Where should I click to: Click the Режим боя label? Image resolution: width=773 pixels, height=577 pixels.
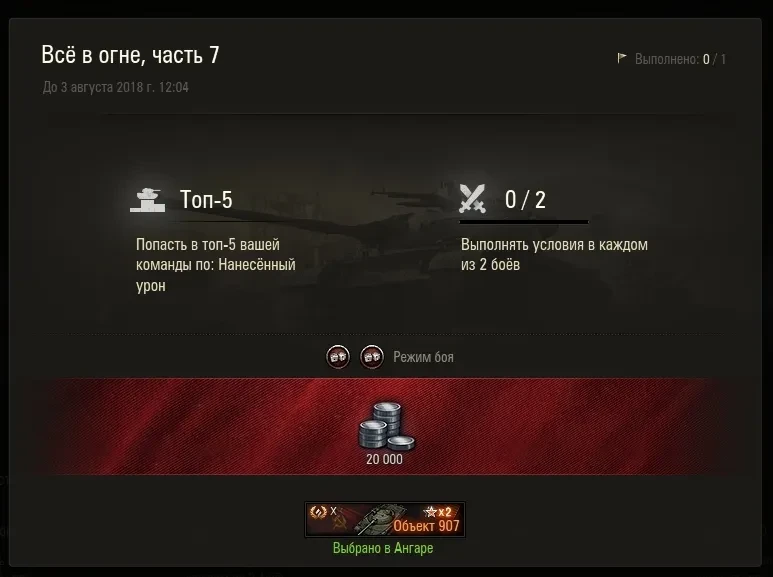(423, 357)
